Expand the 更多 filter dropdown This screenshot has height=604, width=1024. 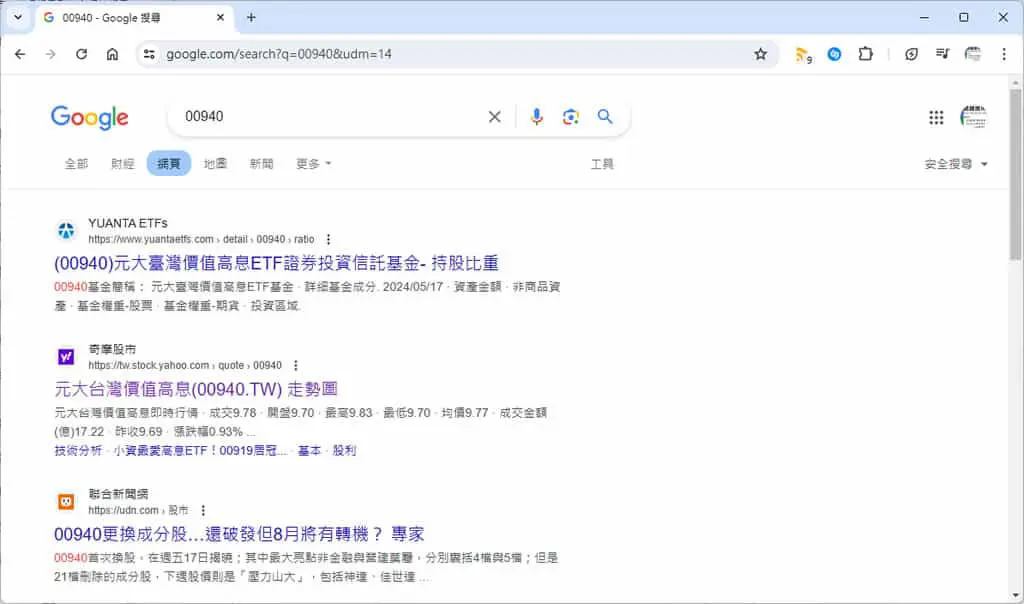(313, 163)
